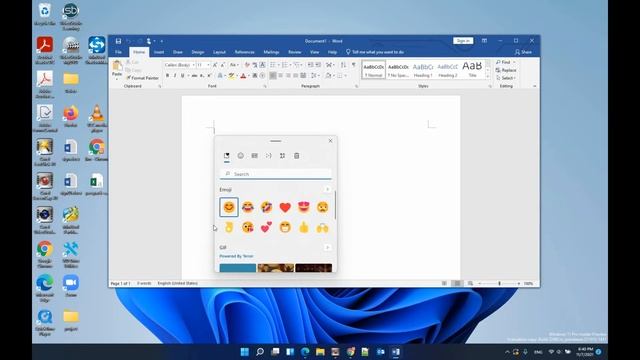Select the Symbols tab in emoji panel
The image size is (640, 360).
[x=282, y=156]
